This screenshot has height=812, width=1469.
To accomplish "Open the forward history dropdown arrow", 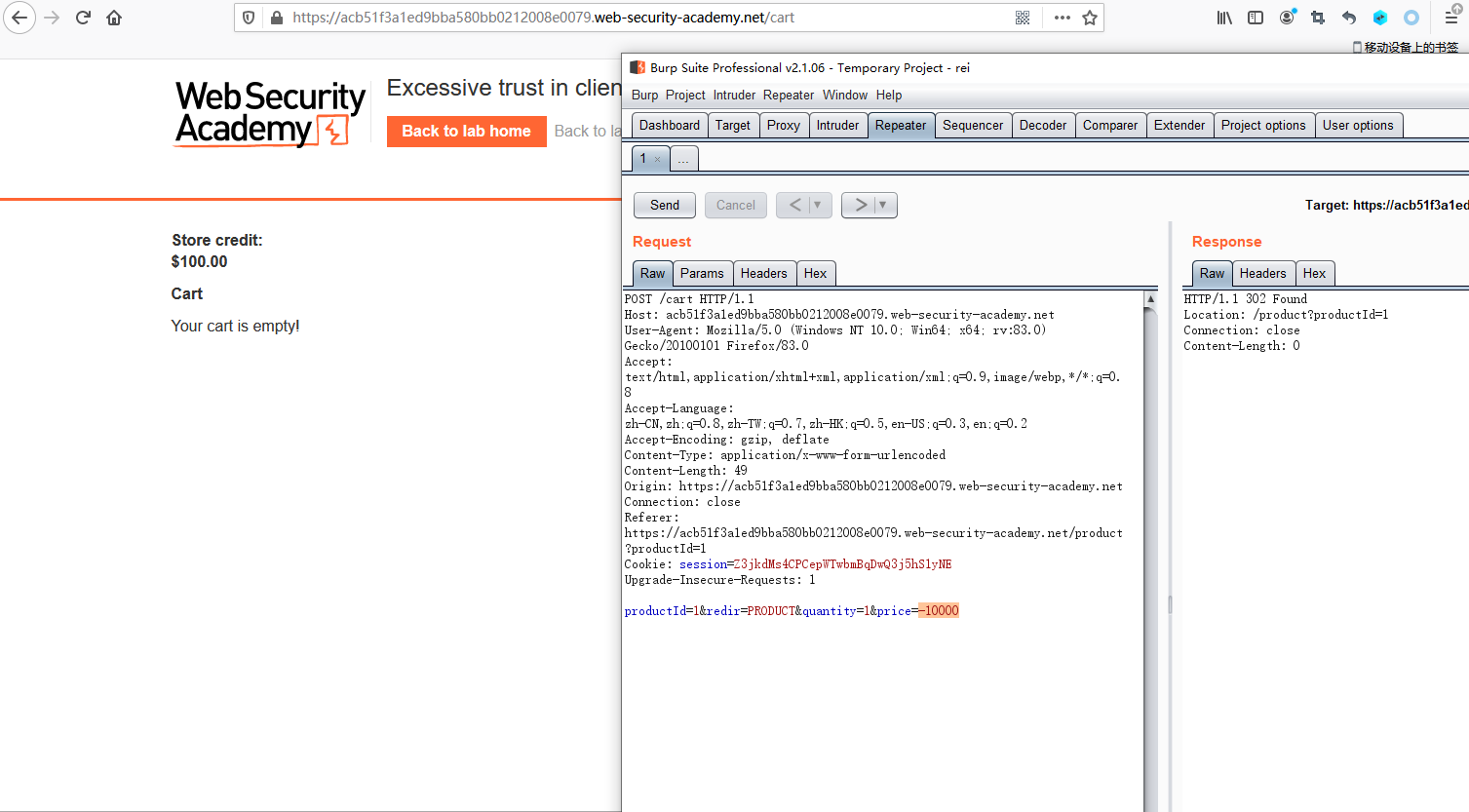I will (x=883, y=205).
